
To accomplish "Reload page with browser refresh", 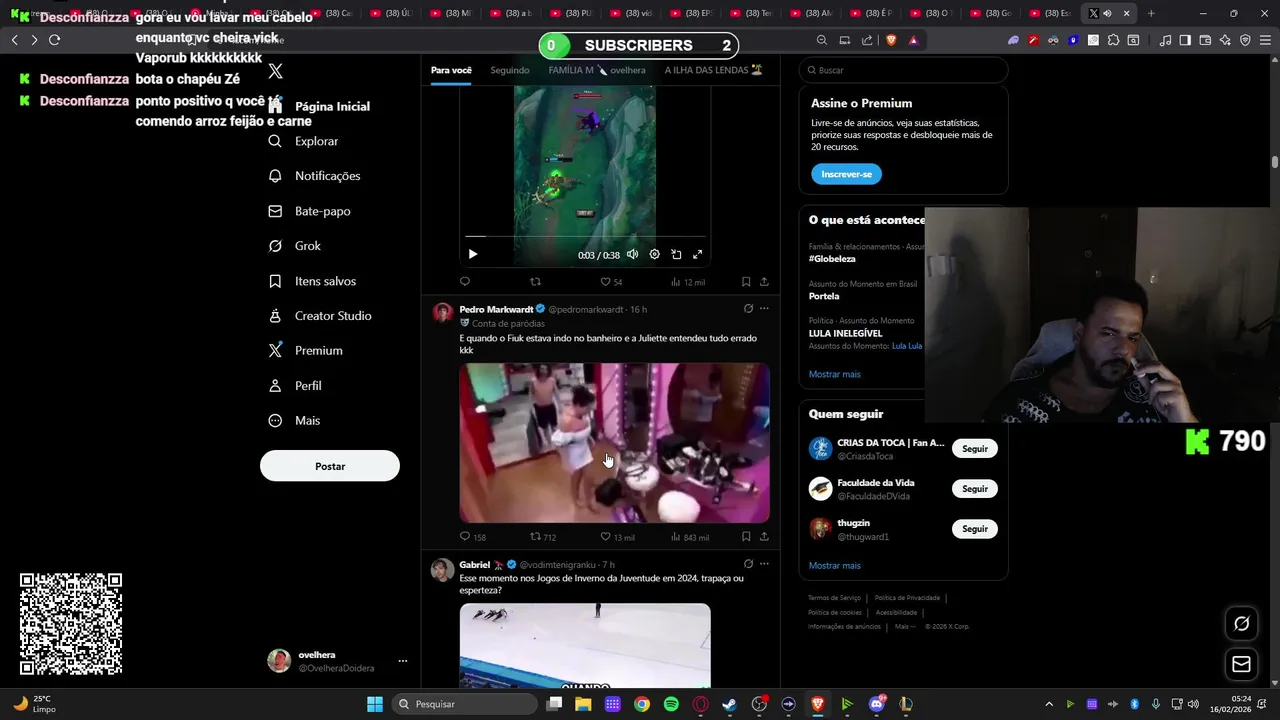I will pyautogui.click(x=54, y=40).
